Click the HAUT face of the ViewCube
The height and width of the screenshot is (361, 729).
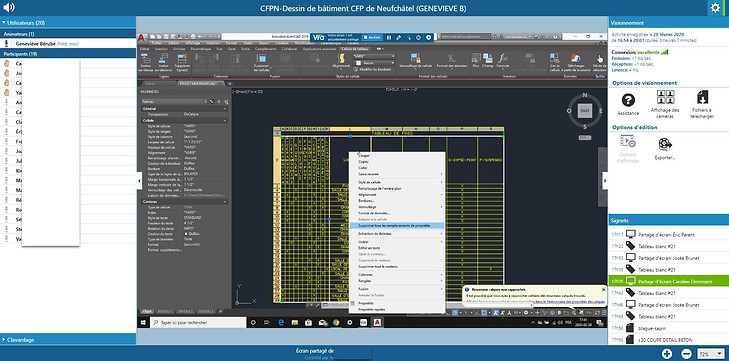[x=584, y=111]
